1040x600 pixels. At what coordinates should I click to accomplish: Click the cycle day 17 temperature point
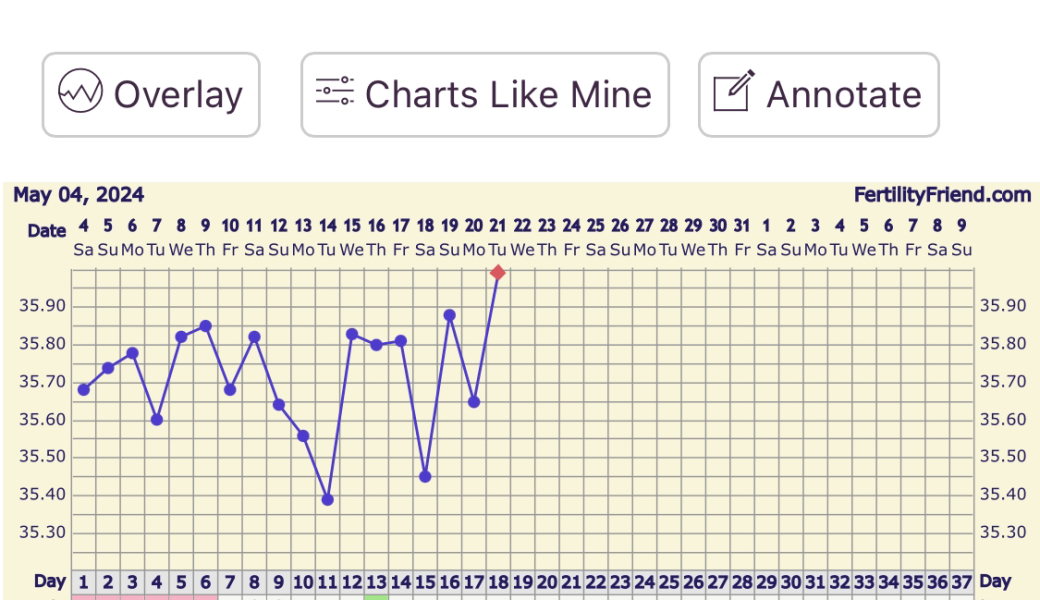click(474, 402)
